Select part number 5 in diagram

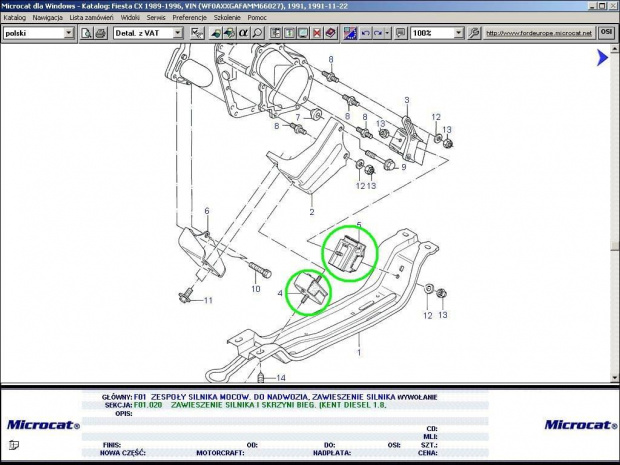[359, 225]
